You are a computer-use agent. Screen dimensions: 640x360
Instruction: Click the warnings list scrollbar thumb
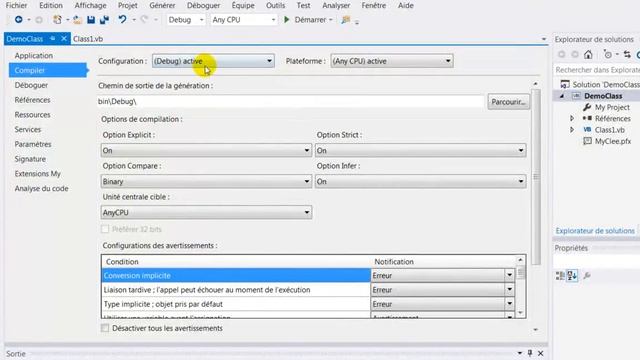coord(520,273)
